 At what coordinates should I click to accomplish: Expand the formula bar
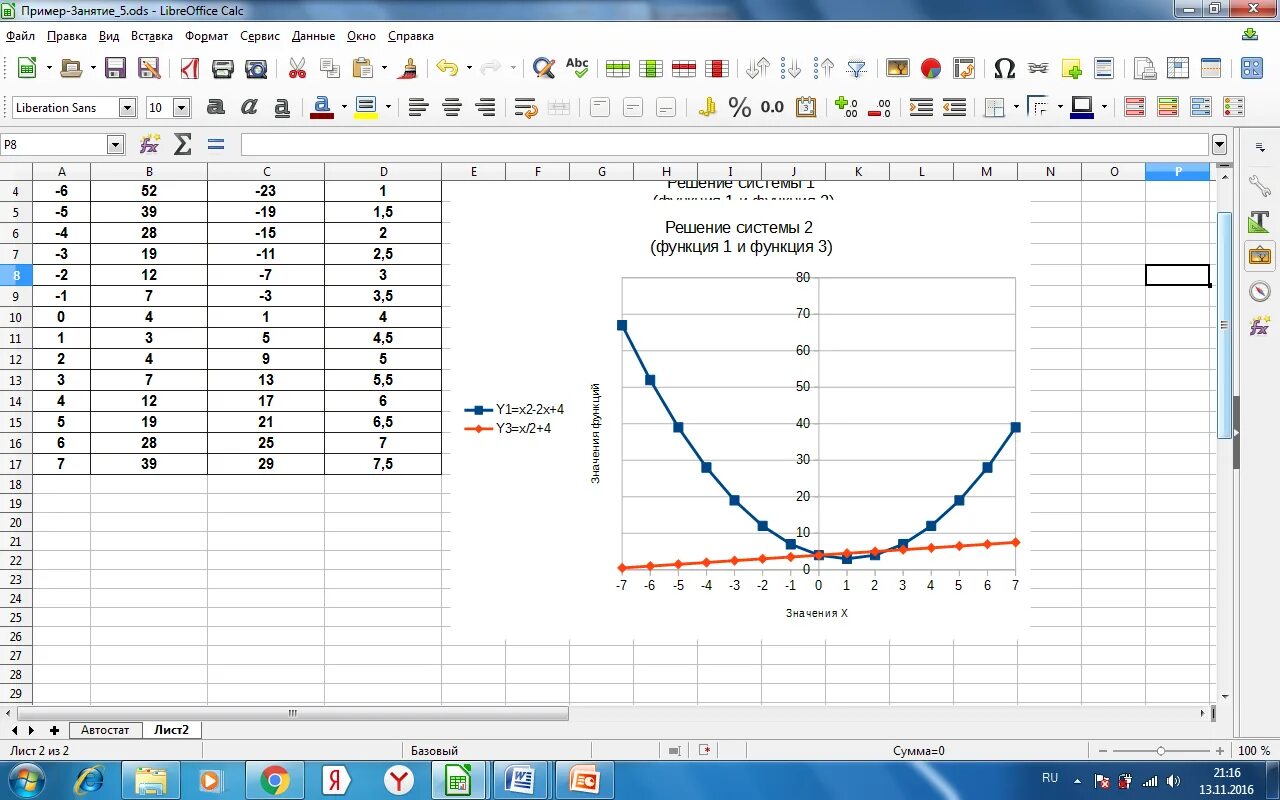[1219, 145]
